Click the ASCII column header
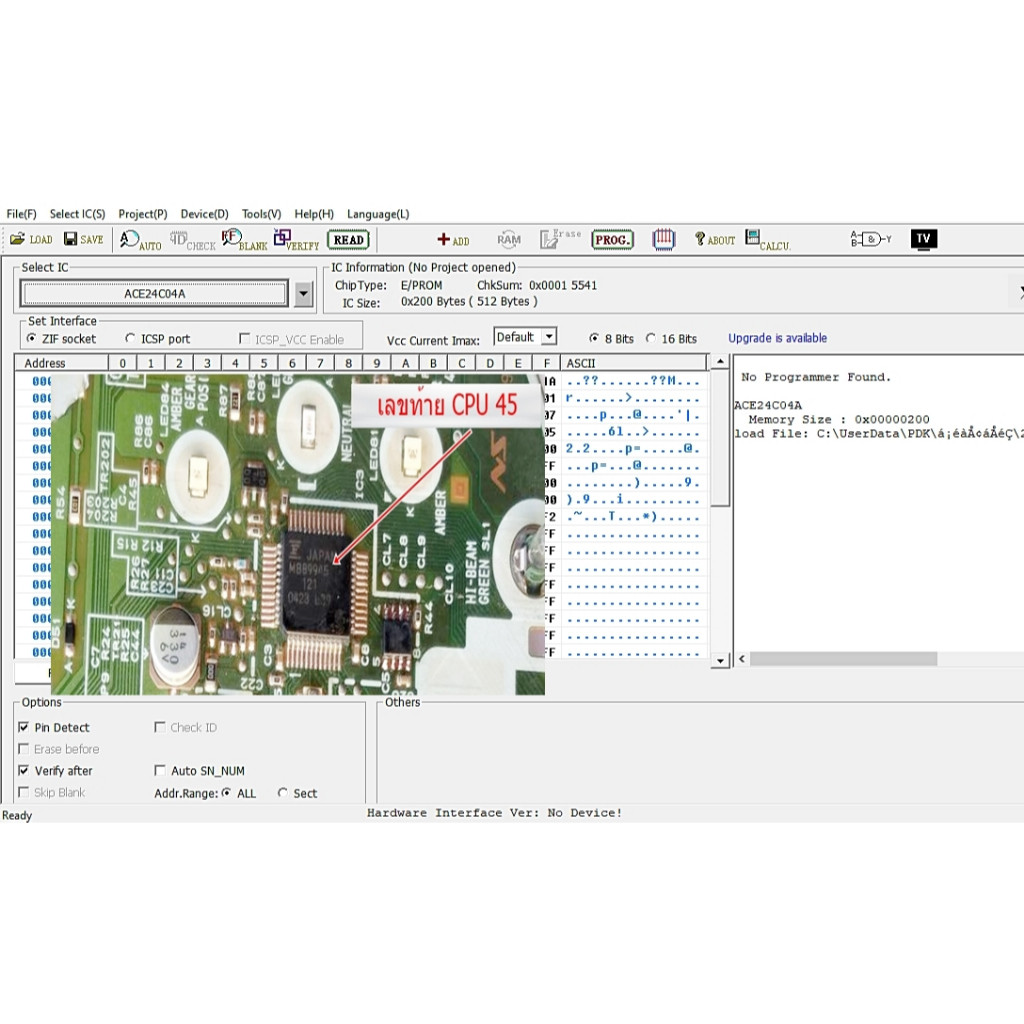Image resolution: width=1024 pixels, height=1024 pixels. pos(633,362)
